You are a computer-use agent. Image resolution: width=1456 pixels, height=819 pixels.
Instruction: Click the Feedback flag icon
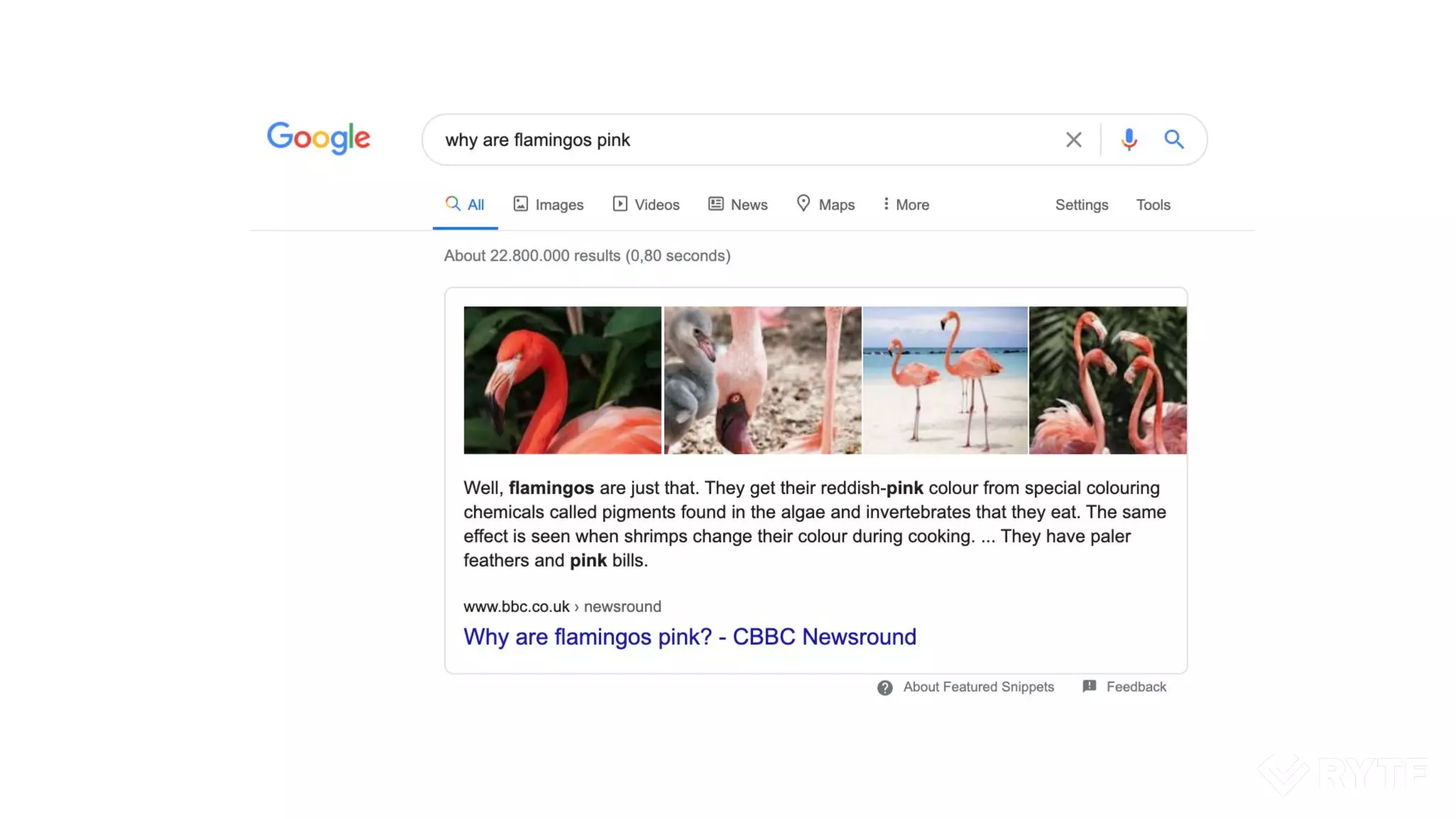click(1089, 686)
